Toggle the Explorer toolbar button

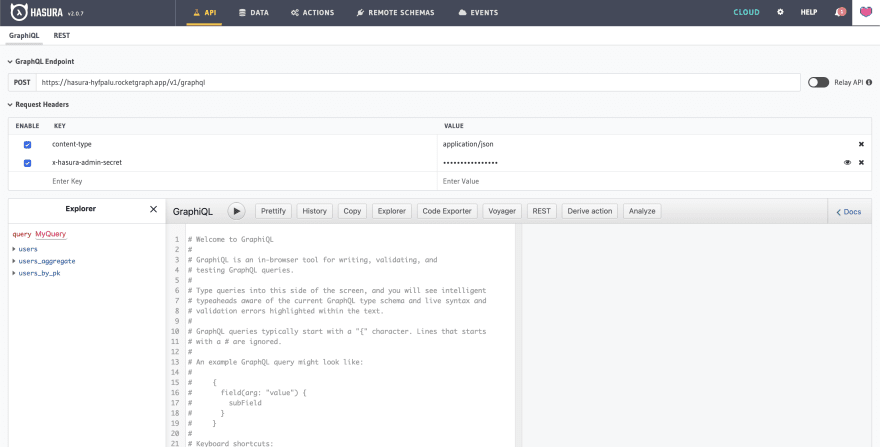(392, 211)
